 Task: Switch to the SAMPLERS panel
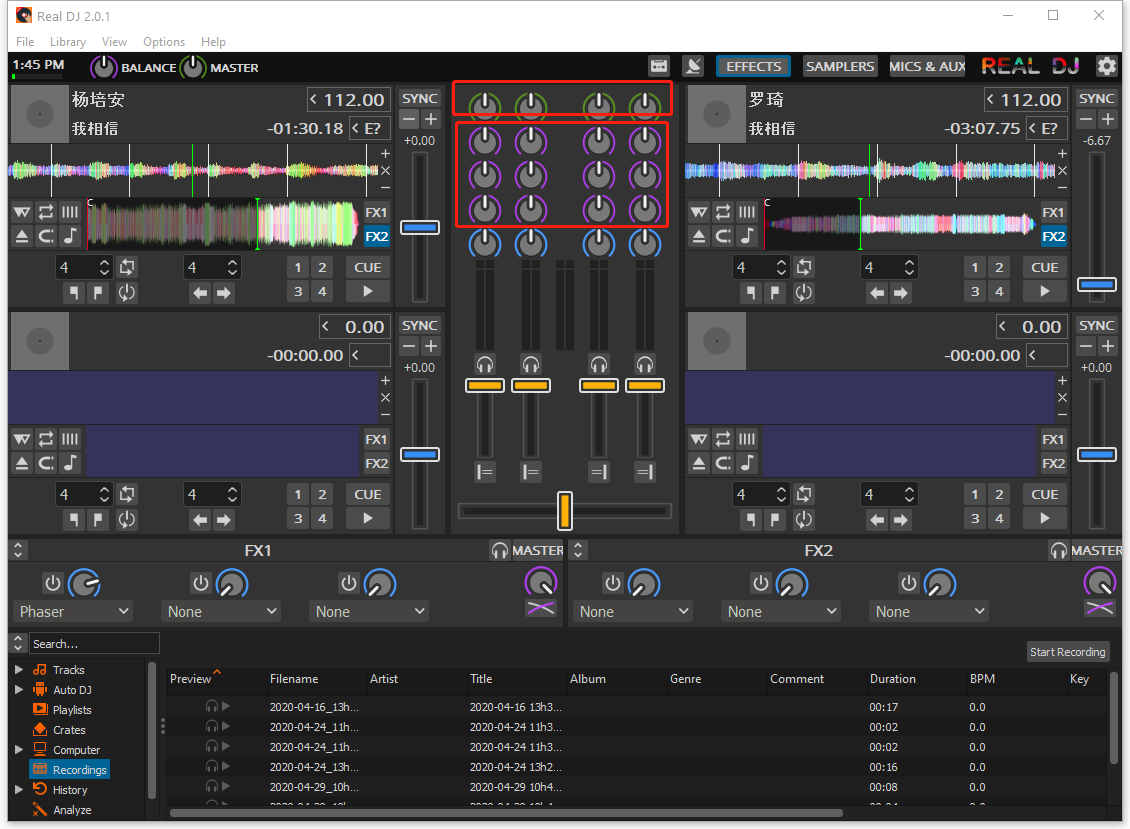tap(839, 66)
